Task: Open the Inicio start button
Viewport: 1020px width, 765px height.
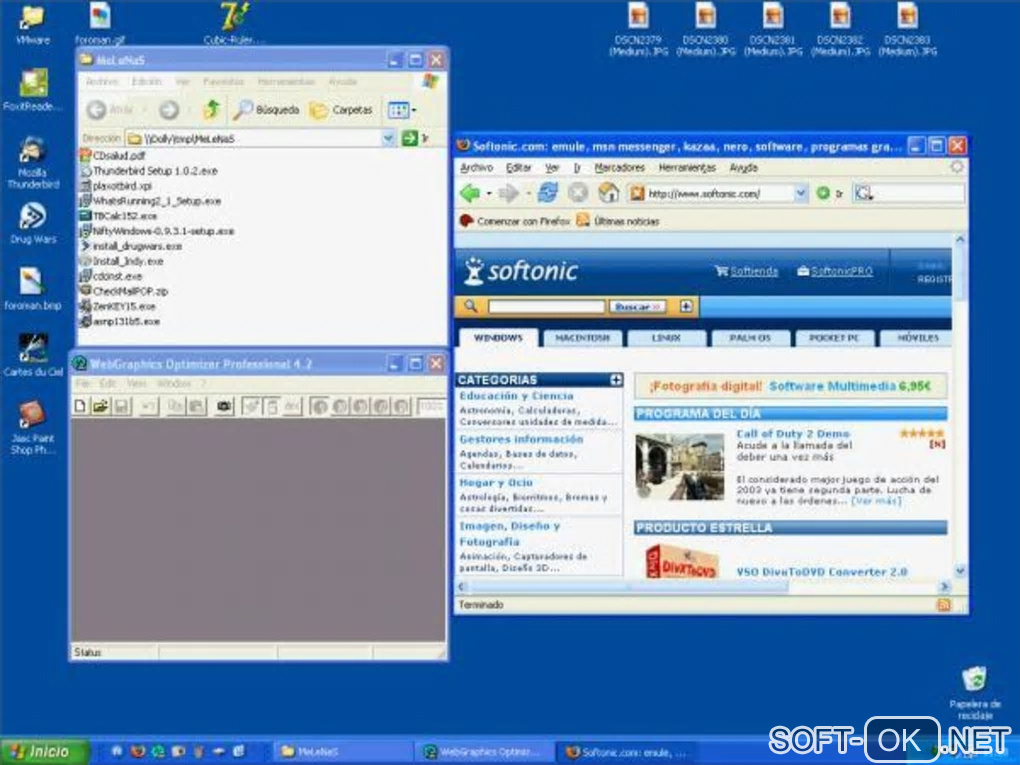Action: click(44, 751)
